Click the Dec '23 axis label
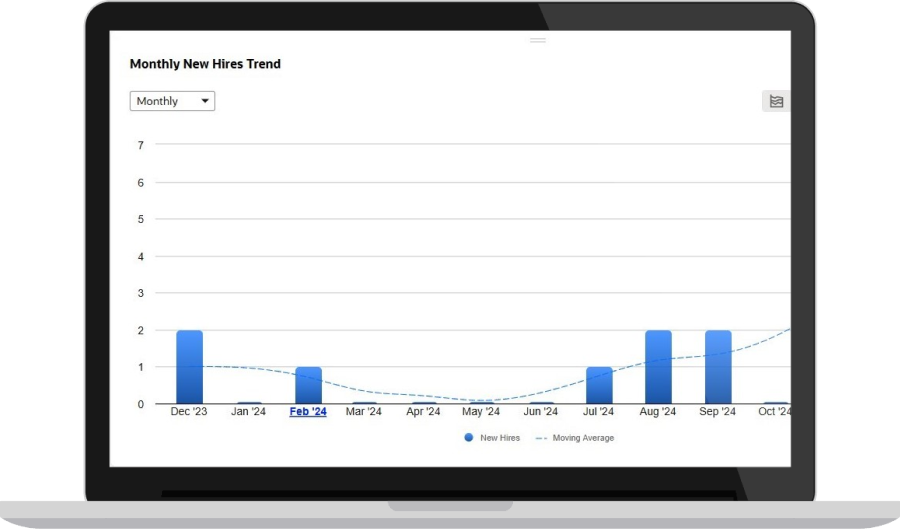 189,412
